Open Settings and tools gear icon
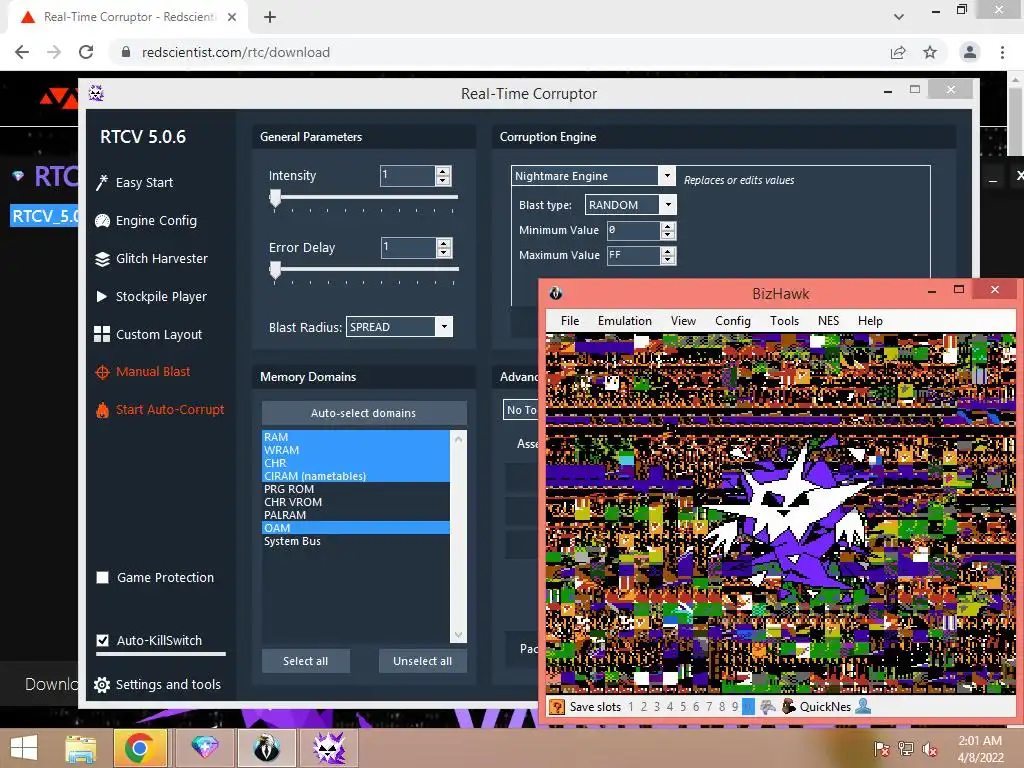This screenshot has height=768, width=1024. (x=102, y=684)
